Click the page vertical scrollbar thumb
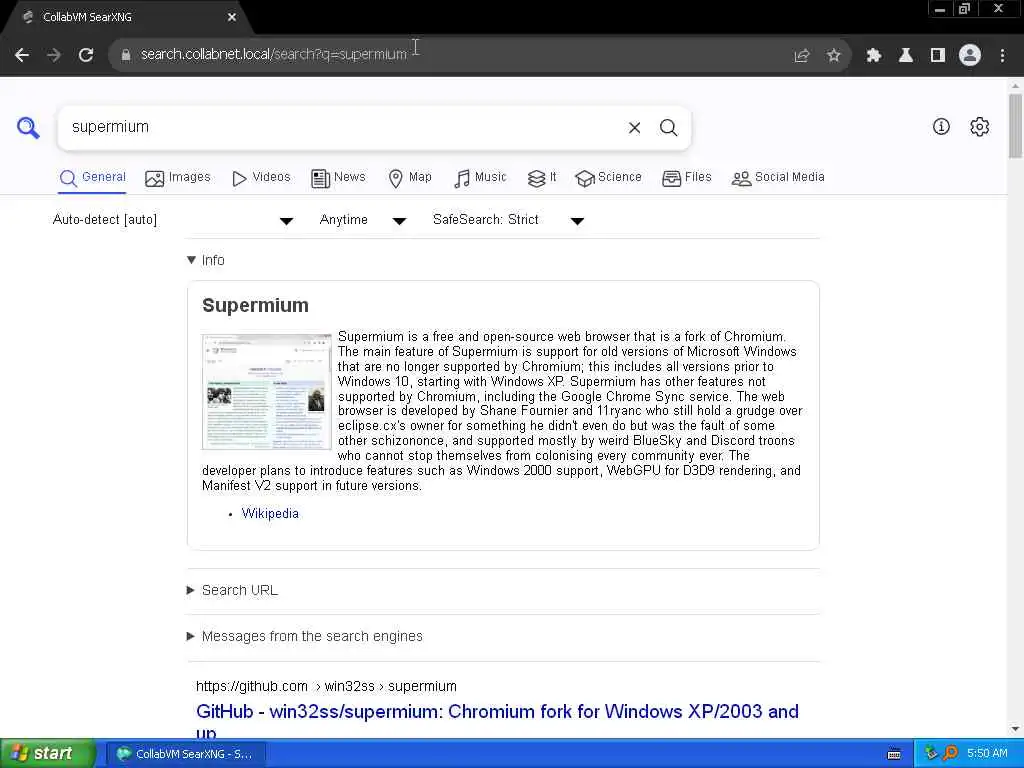This screenshot has height=768, width=1024. [x=1015, y=126]
